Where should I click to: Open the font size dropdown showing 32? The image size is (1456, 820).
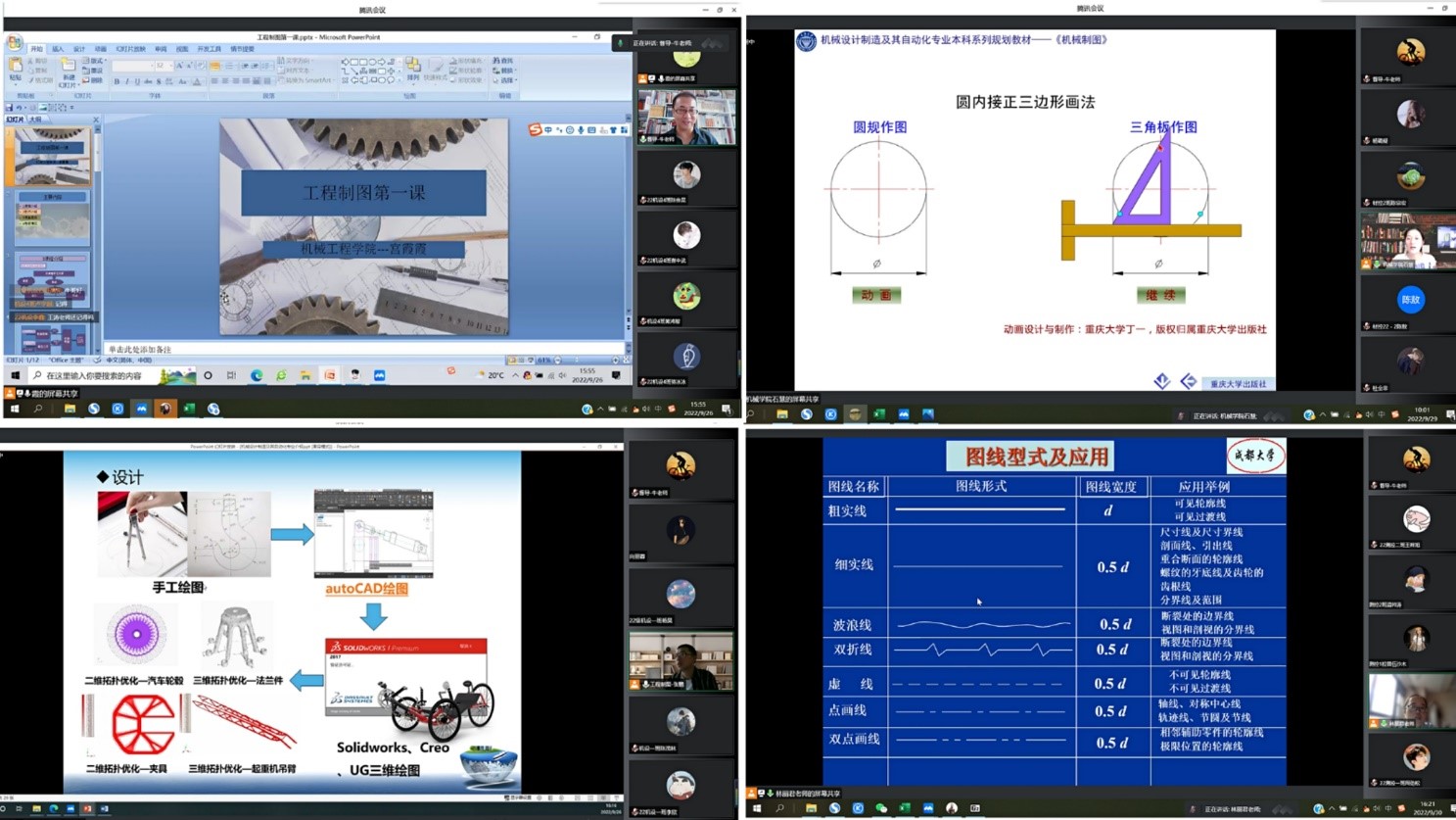(169, 66)
